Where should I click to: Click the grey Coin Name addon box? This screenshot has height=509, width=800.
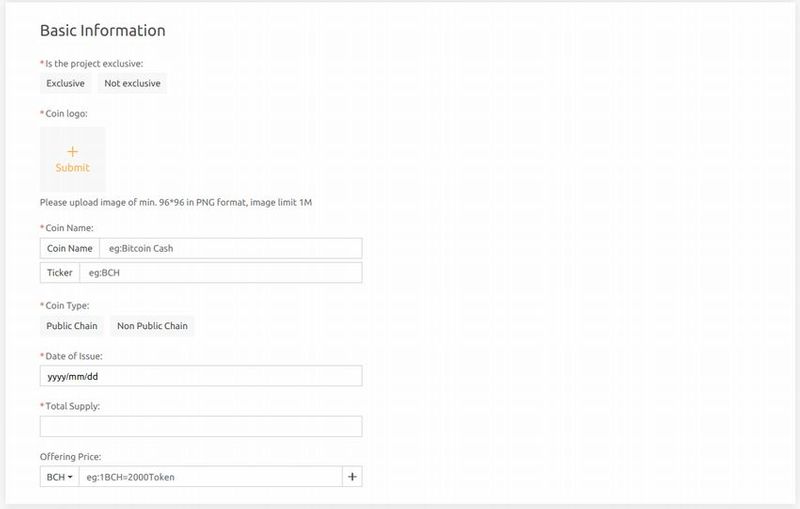[x=70, y=248]
